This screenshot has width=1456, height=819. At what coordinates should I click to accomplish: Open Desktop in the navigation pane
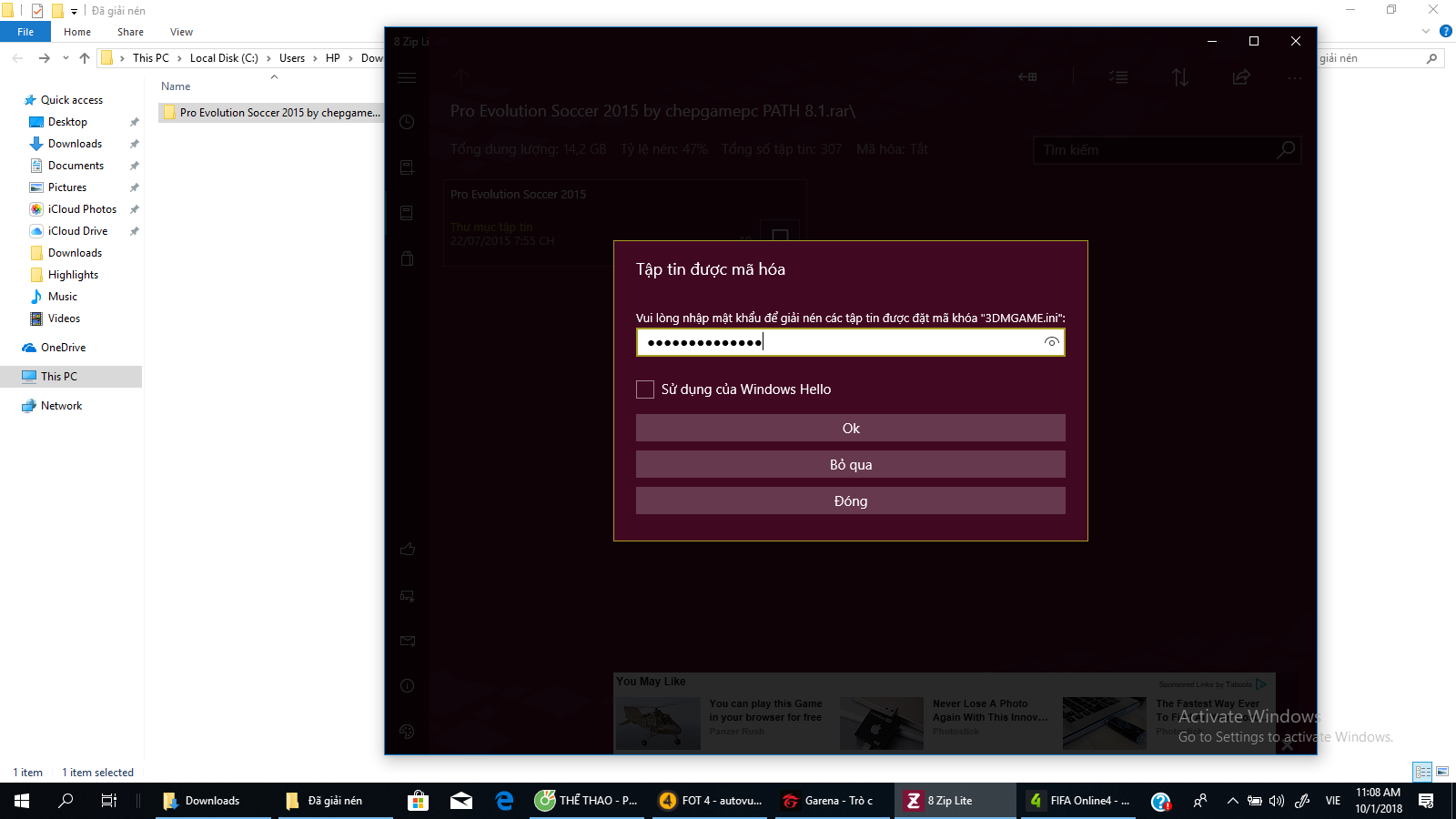pos(67,122)
